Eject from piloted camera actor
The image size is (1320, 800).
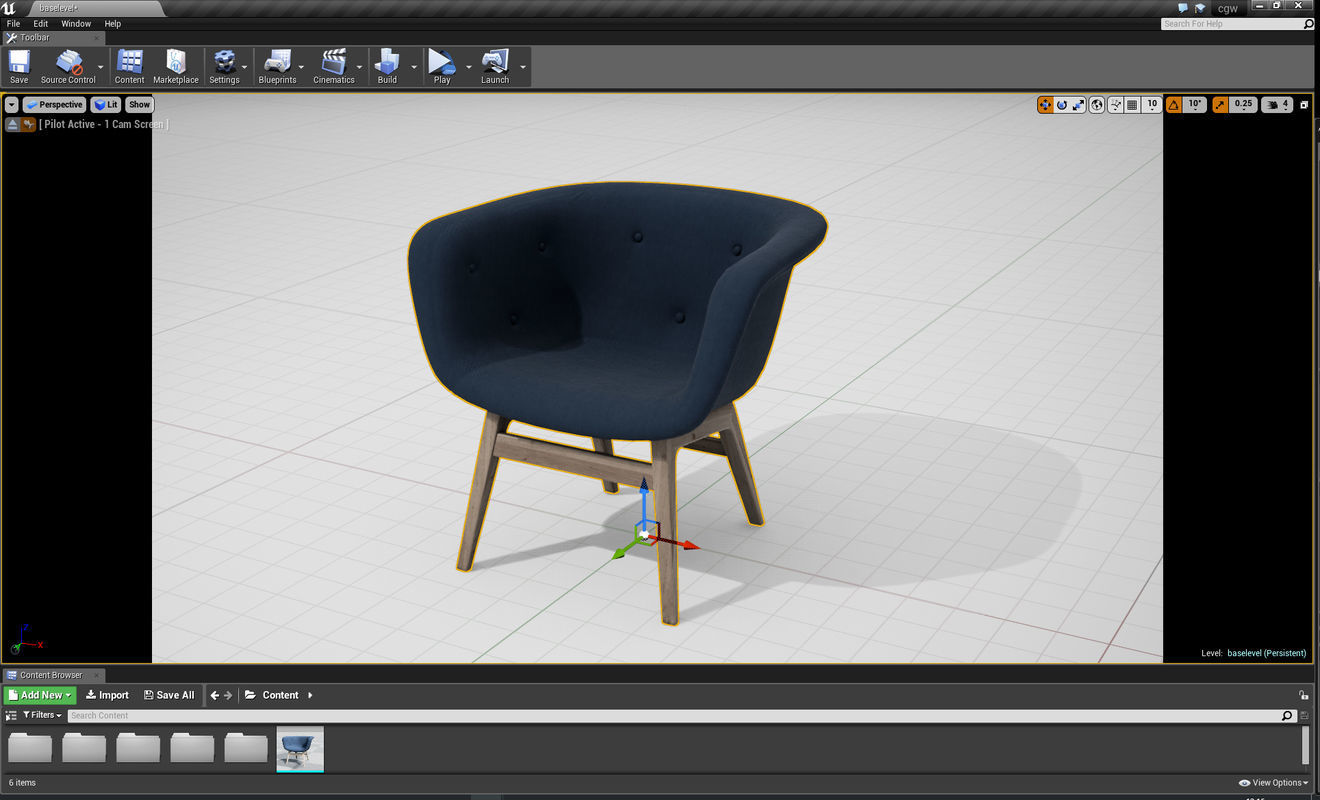[x=13, y=124]
